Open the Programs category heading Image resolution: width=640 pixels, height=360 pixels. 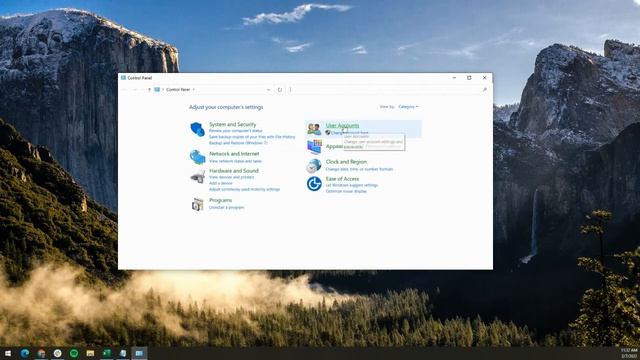220,200
